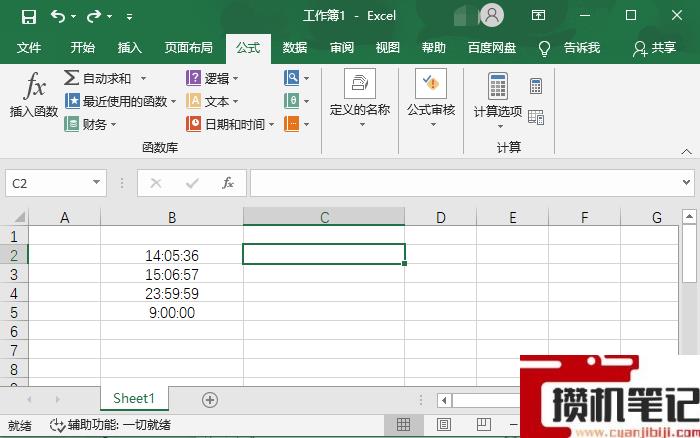
Task: Open 计算选项 dropdown
Action: point(498,100)
